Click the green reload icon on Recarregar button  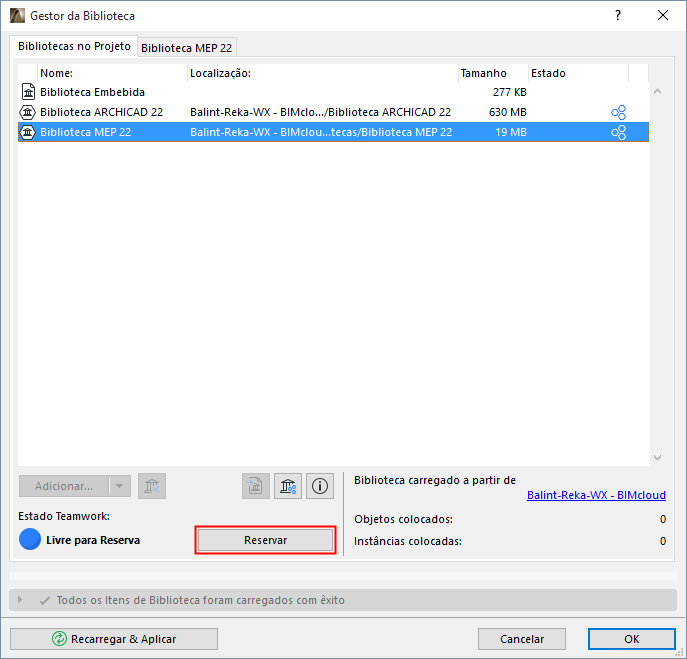(59, 639)
